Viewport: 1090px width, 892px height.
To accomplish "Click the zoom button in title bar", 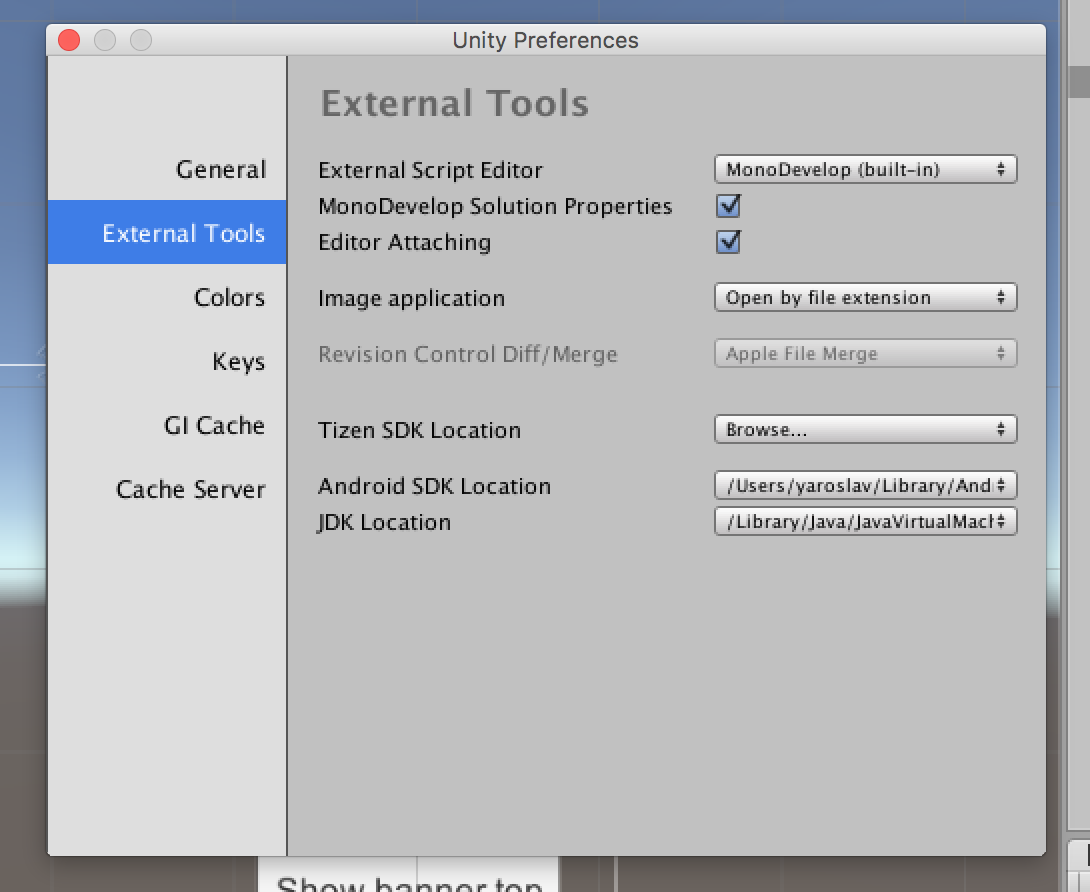I will coord(141,40).
